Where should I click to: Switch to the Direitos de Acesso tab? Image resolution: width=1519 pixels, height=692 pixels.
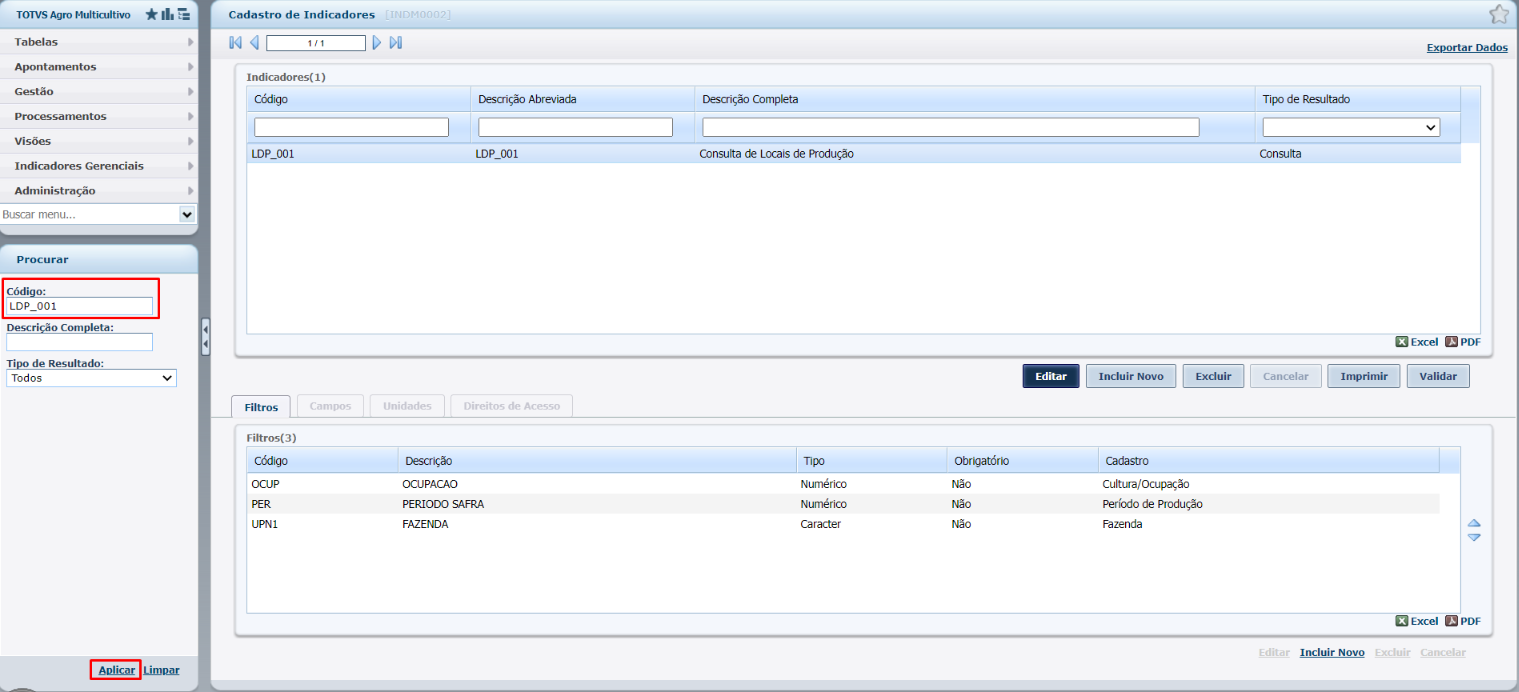pyautogui.click(x=512, y=406)
